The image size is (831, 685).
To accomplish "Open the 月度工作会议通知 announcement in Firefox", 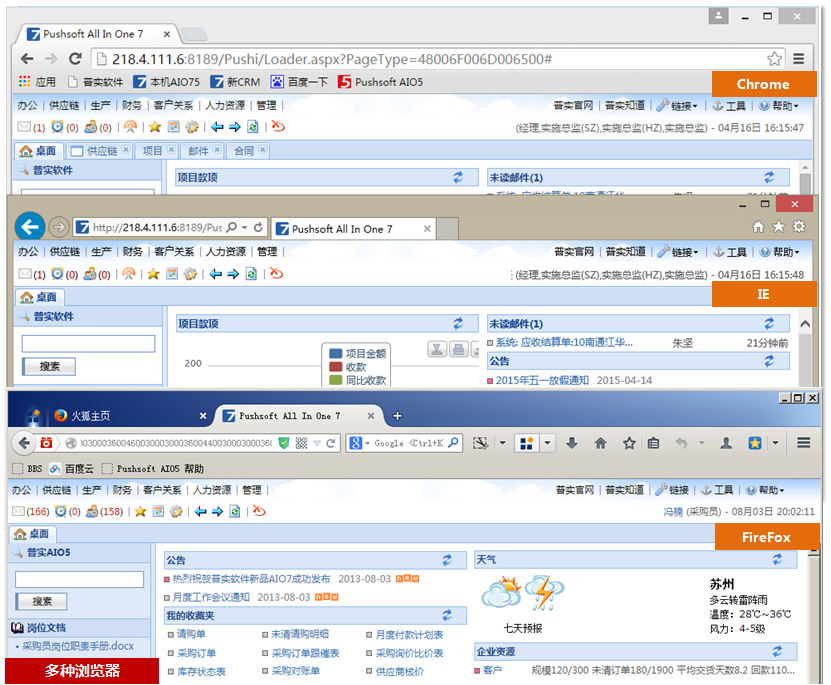I will (211, 597).
